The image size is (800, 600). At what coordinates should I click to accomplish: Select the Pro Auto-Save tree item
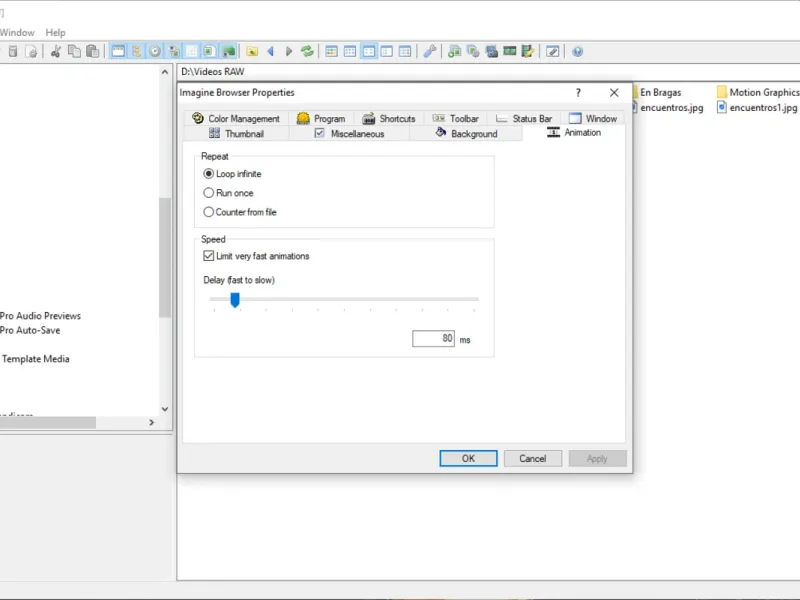pos(30,331)
